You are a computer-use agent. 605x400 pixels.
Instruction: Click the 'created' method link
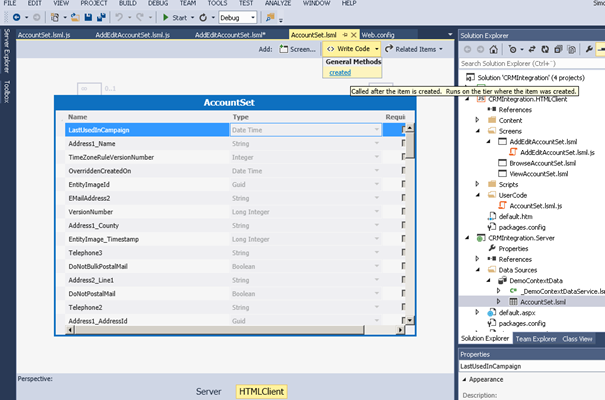point(339,72)
